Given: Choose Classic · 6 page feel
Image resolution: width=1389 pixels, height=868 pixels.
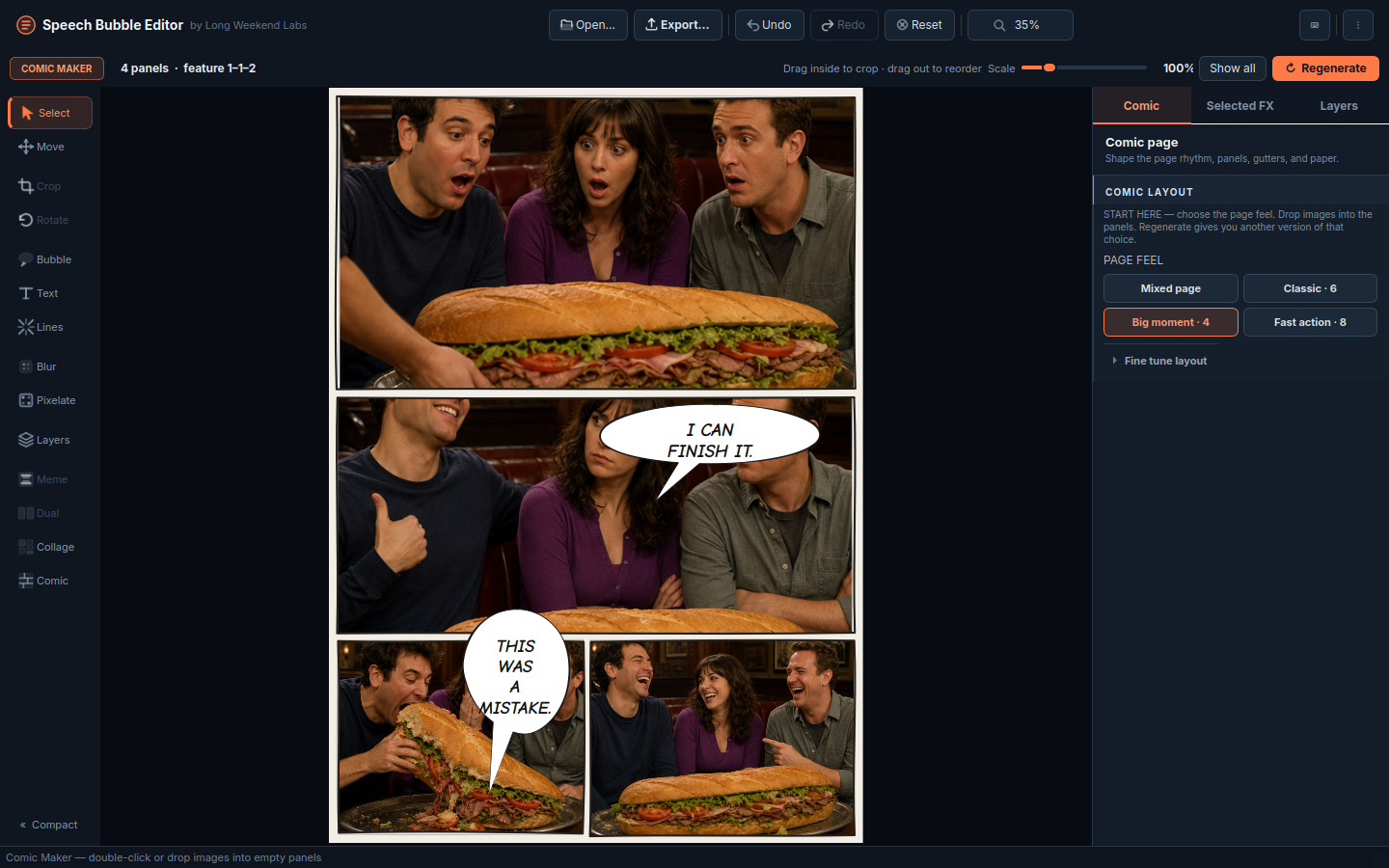Looking at the screenshot, I should click(x=1310, y=288).
